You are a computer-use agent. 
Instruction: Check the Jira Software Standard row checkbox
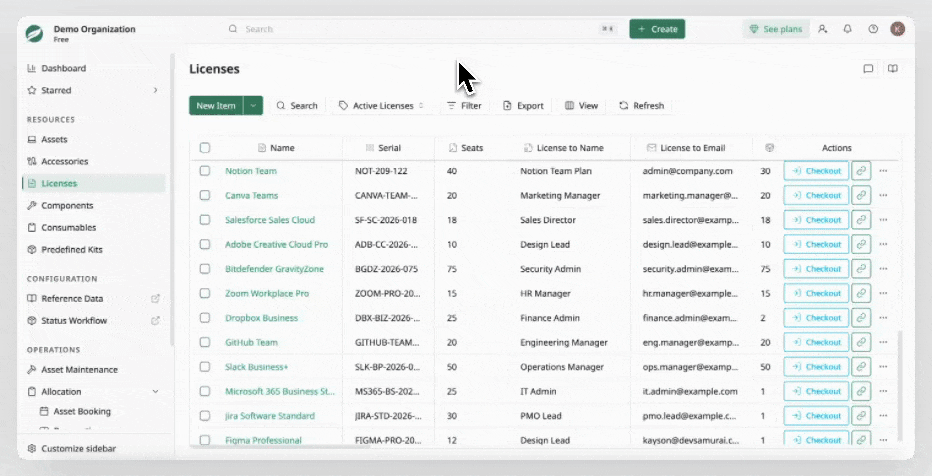coord(205,416)
